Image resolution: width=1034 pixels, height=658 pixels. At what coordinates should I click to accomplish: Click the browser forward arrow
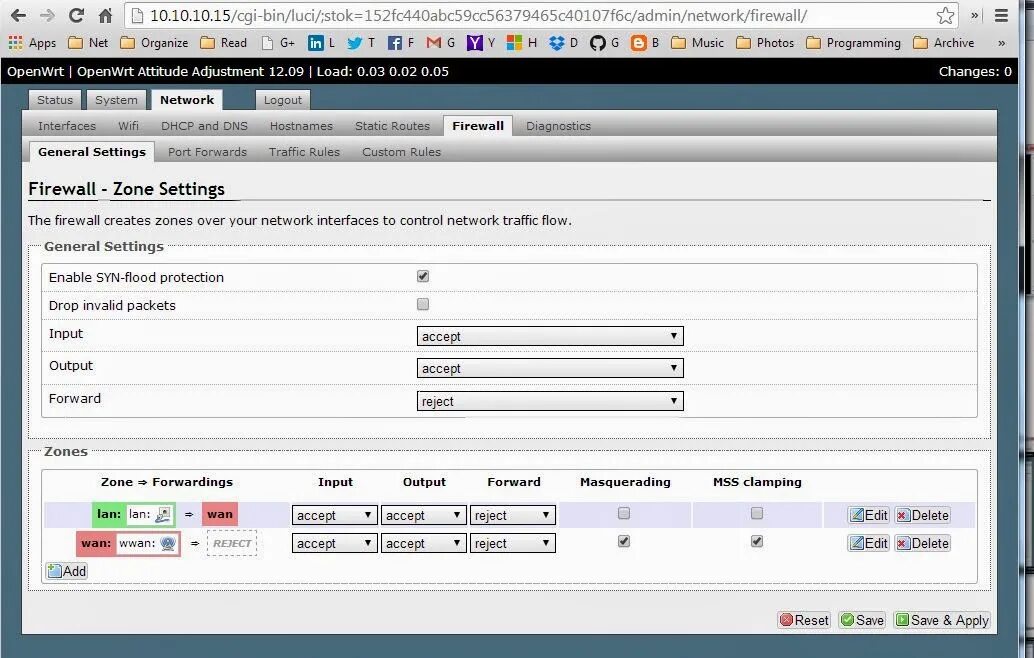47,15
